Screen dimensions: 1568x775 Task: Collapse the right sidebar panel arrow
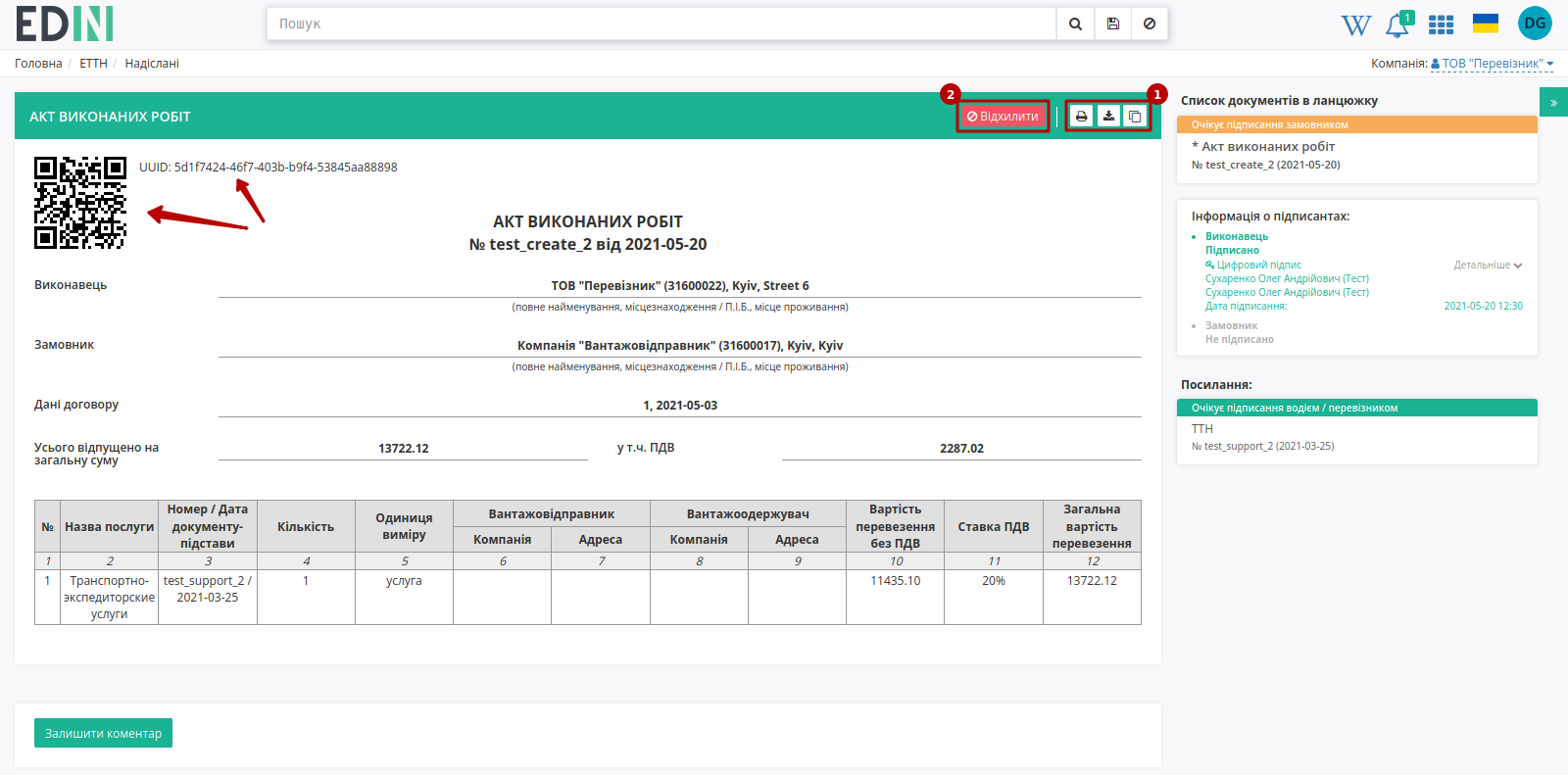[1553, 102]
